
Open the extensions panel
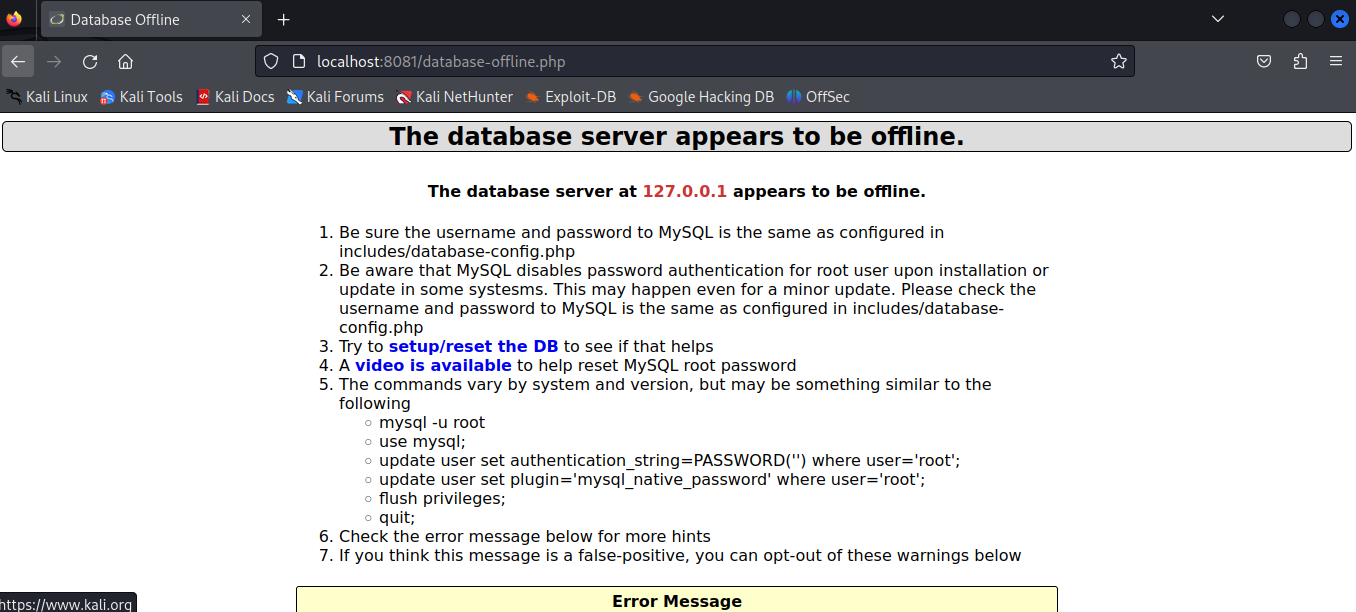tap(1300, 60)
